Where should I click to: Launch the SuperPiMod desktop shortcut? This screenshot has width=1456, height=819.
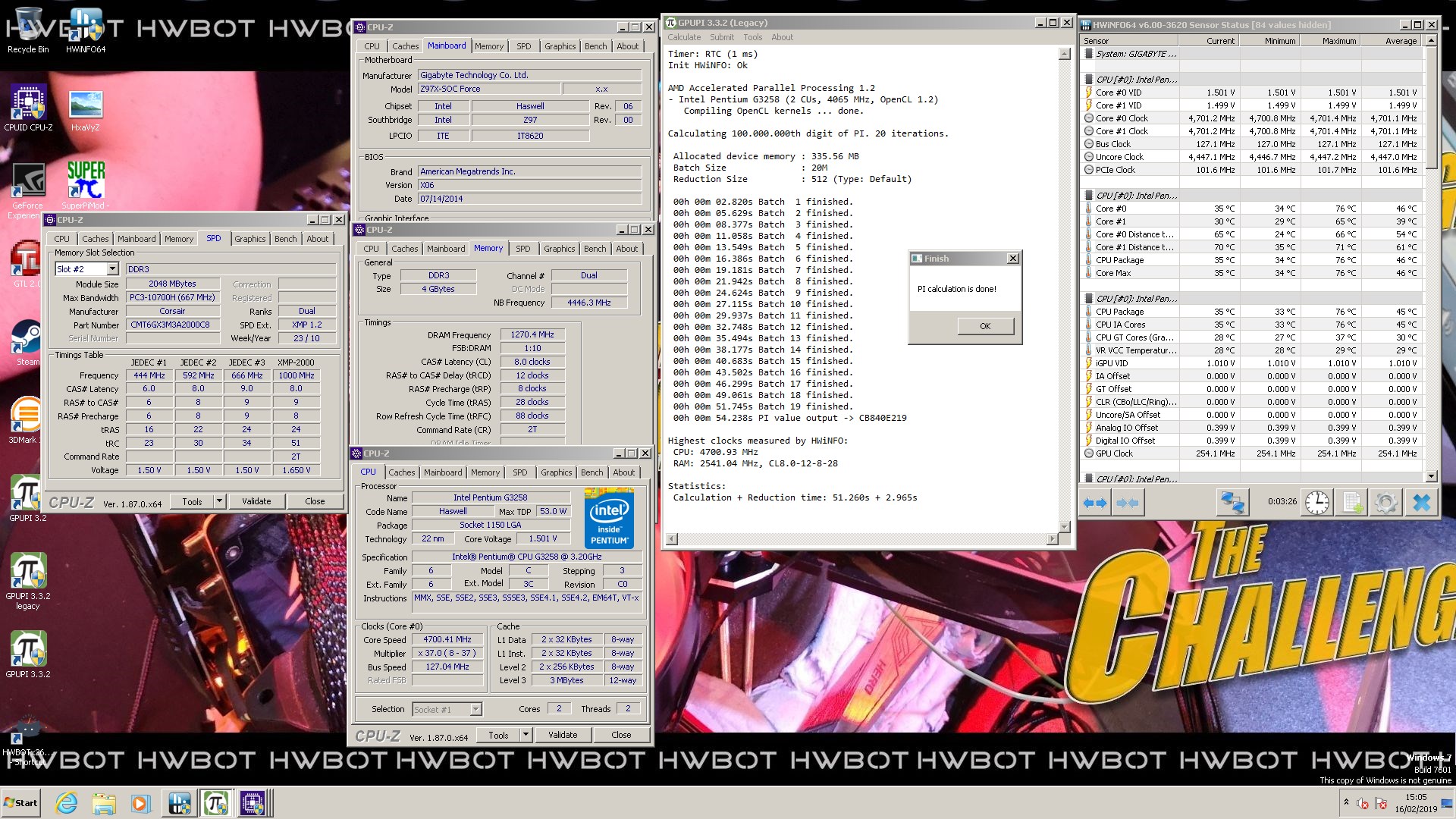[86, 186]
